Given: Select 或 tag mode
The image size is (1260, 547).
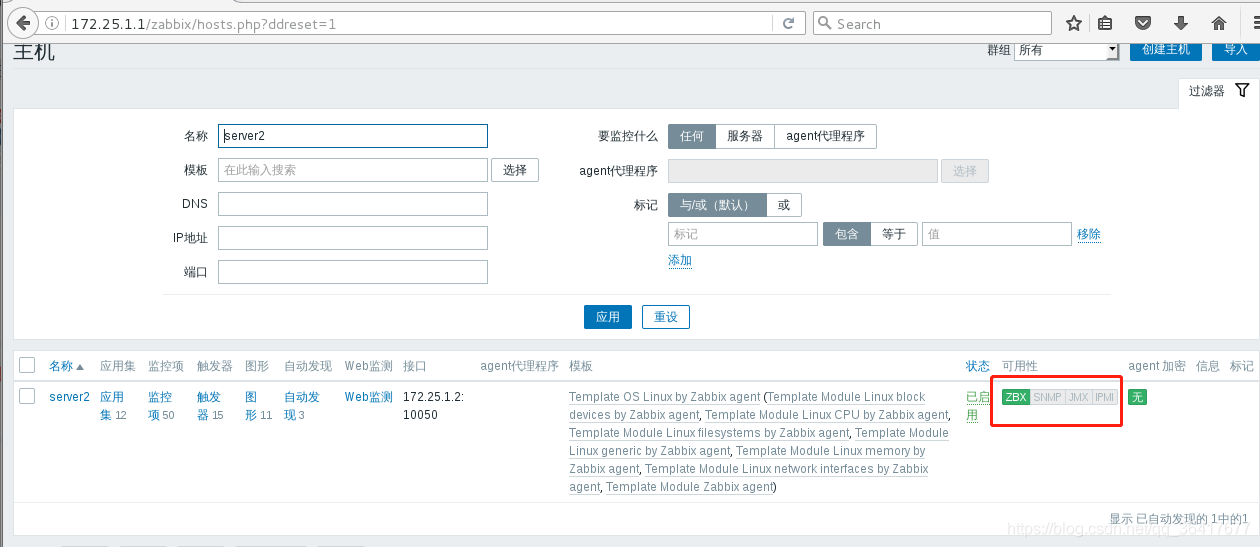Looking at the screenshot, I should pyautogui.click(x=784, y=205).
